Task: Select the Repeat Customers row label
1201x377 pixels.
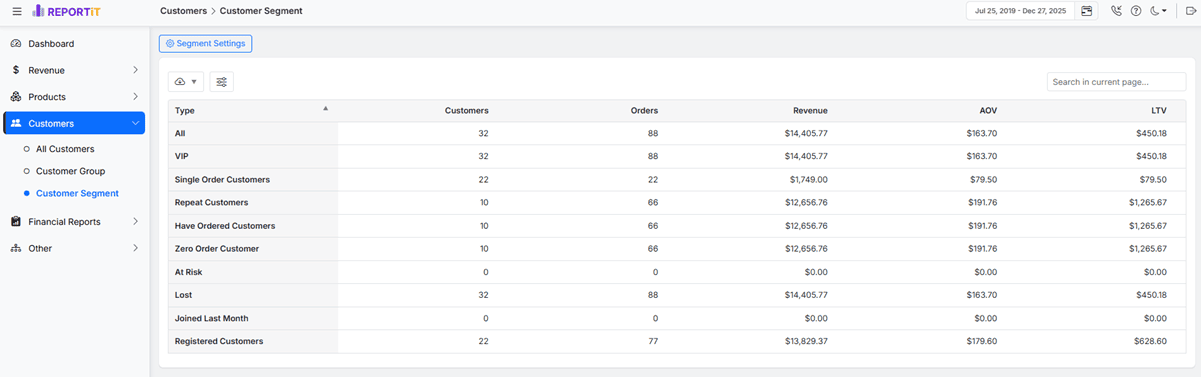Action: point(212,202)
